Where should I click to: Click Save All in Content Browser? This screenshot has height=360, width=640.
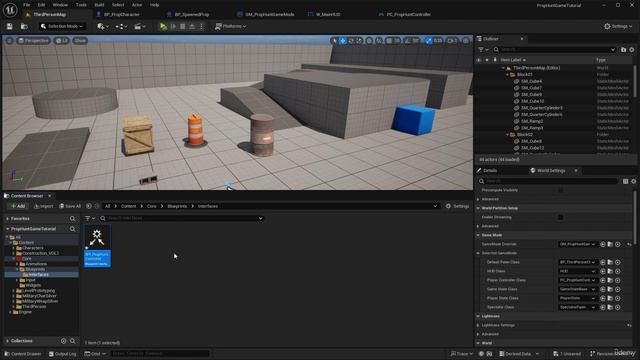[70, 206]
